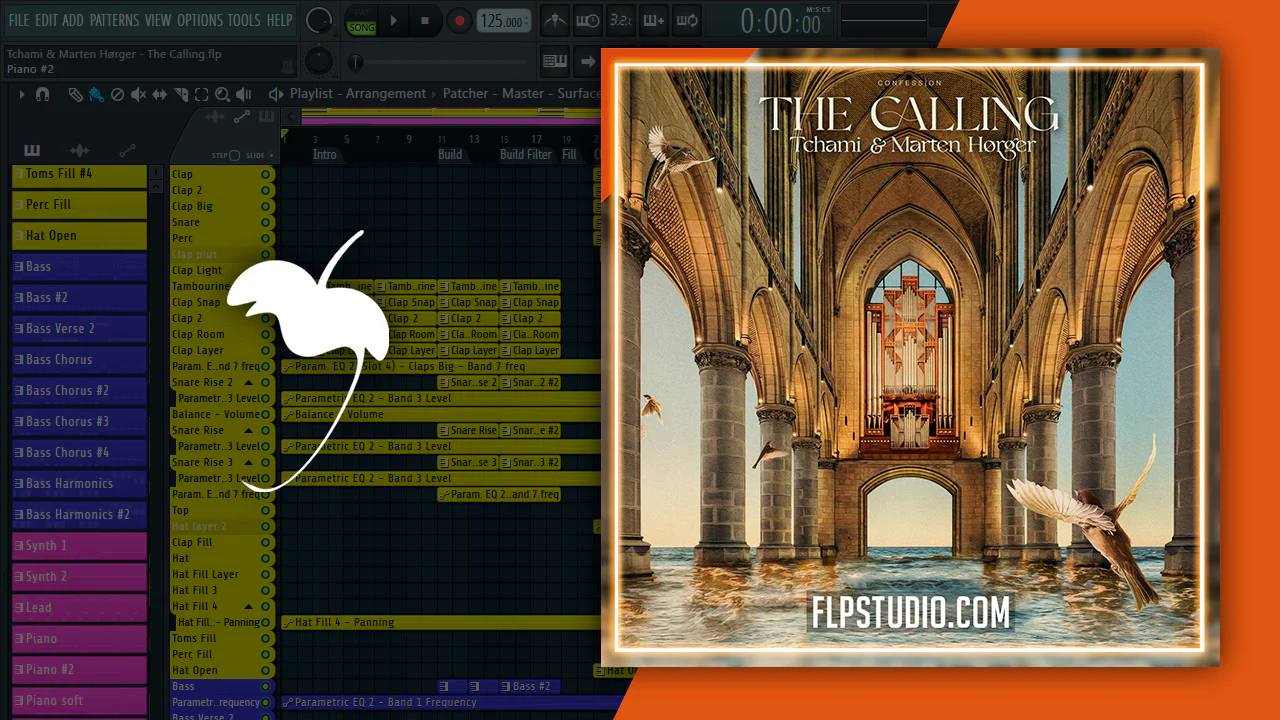1280x720 pixels.
Task: Open playlist options arrow menu
Action: [22, 94]
